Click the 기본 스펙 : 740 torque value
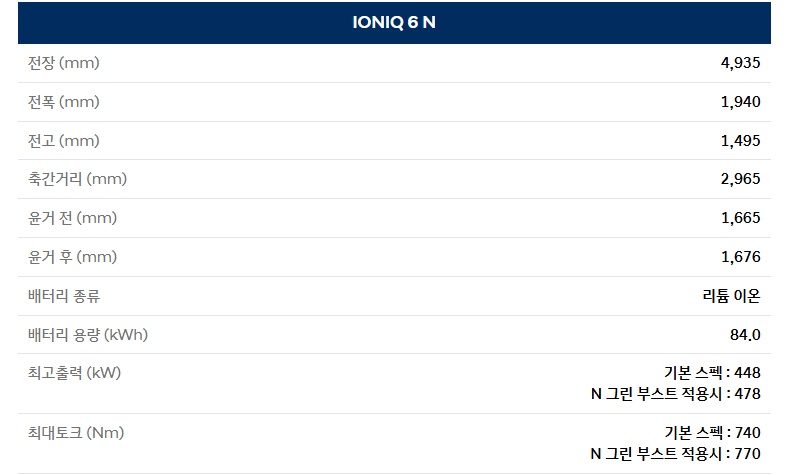The image size is (789, 475). tap(712, 433)
